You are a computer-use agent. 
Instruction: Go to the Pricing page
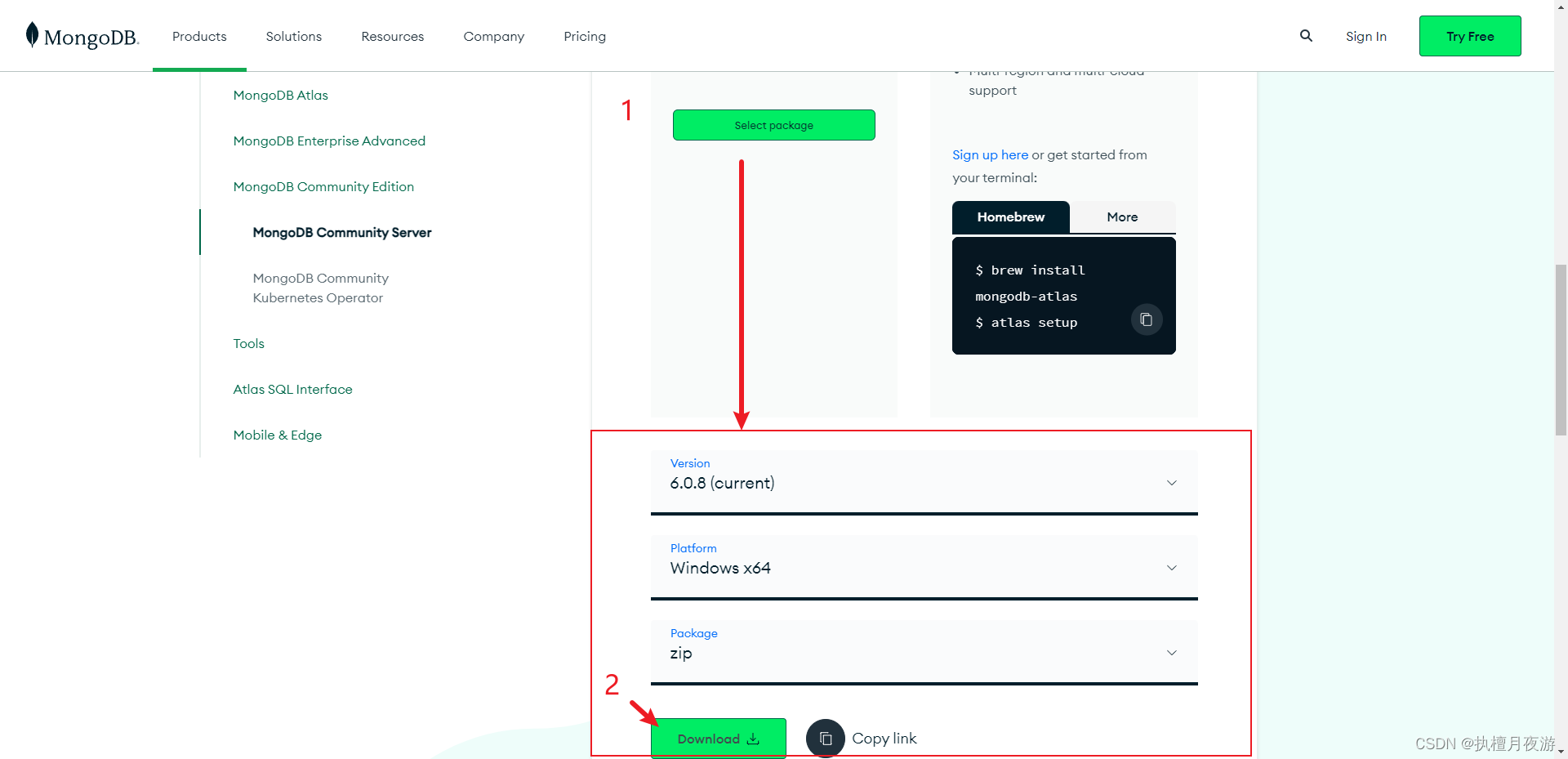pos(585,36)
